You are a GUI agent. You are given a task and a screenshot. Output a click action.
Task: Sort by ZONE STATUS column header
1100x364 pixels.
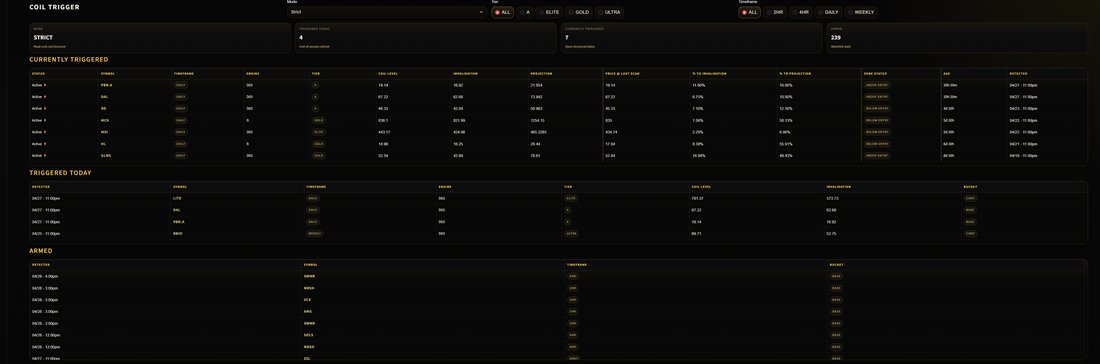point(876,74)
